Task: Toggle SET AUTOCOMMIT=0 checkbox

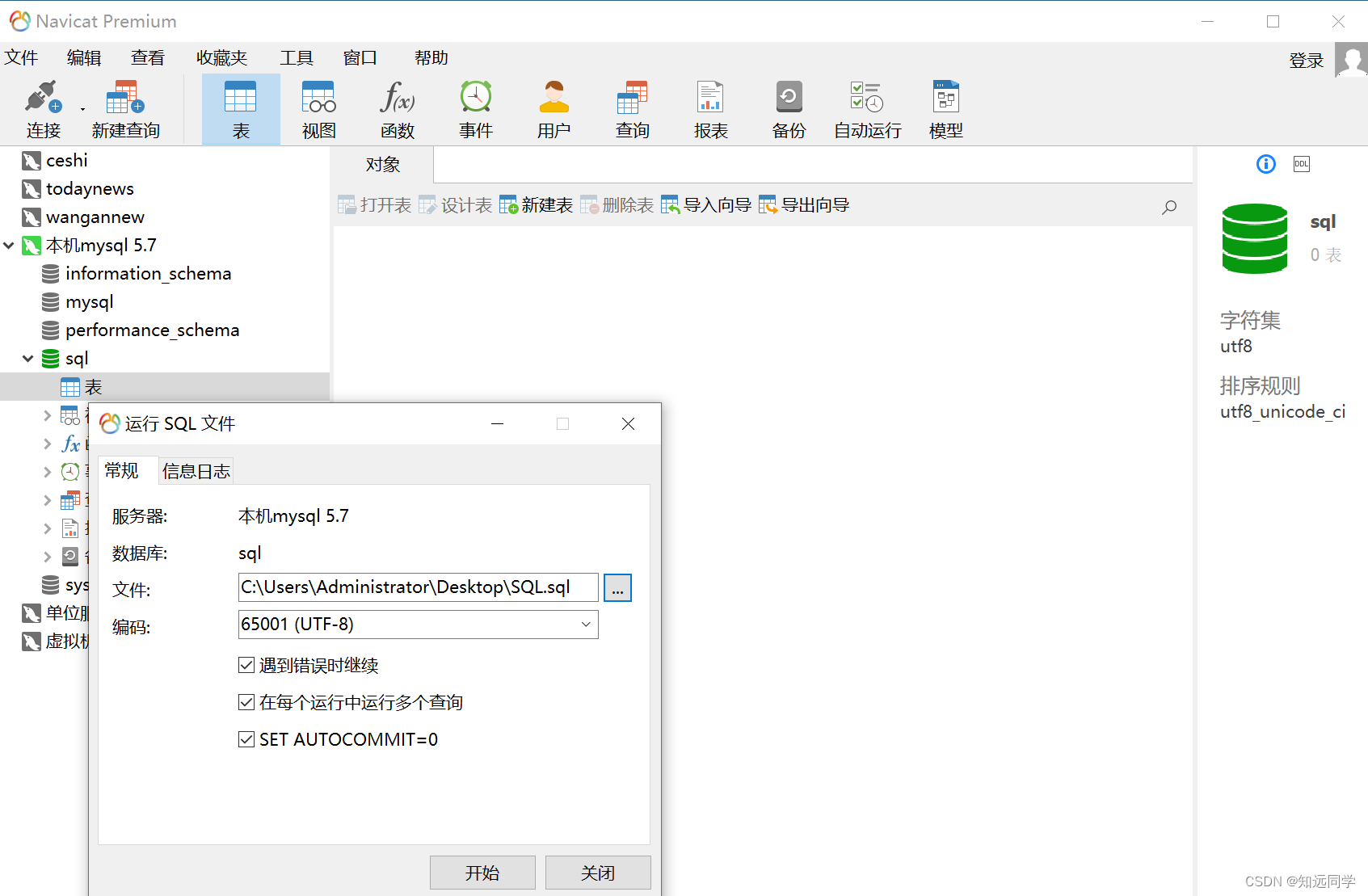Action: tap(246, 739)
